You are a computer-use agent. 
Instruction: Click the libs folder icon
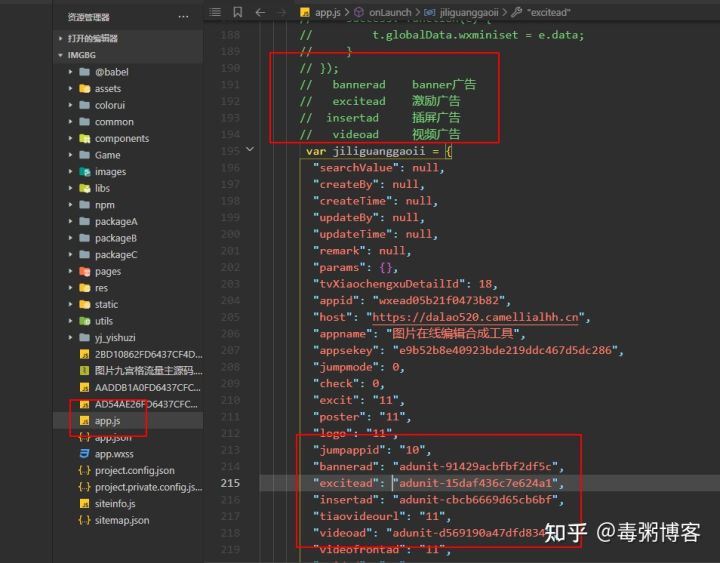tap(84, 188)
